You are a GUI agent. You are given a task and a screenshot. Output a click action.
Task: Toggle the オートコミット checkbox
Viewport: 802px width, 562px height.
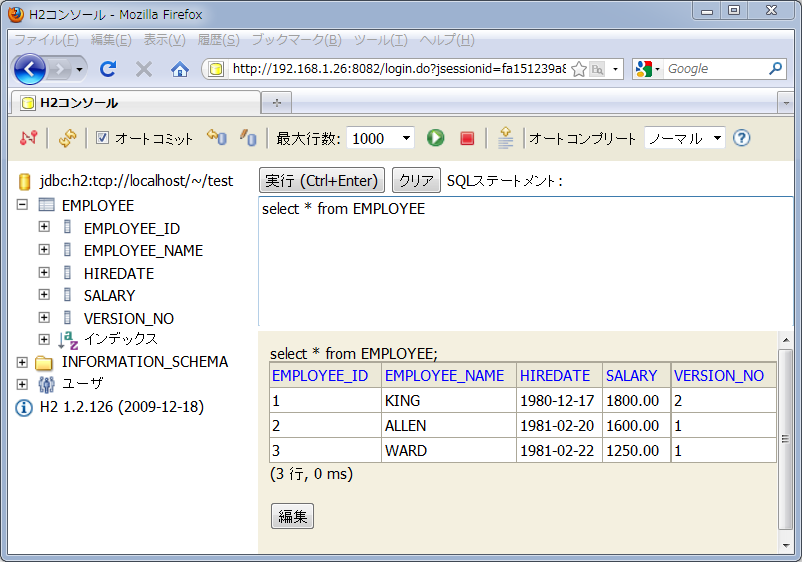click(x=102, y=138)
